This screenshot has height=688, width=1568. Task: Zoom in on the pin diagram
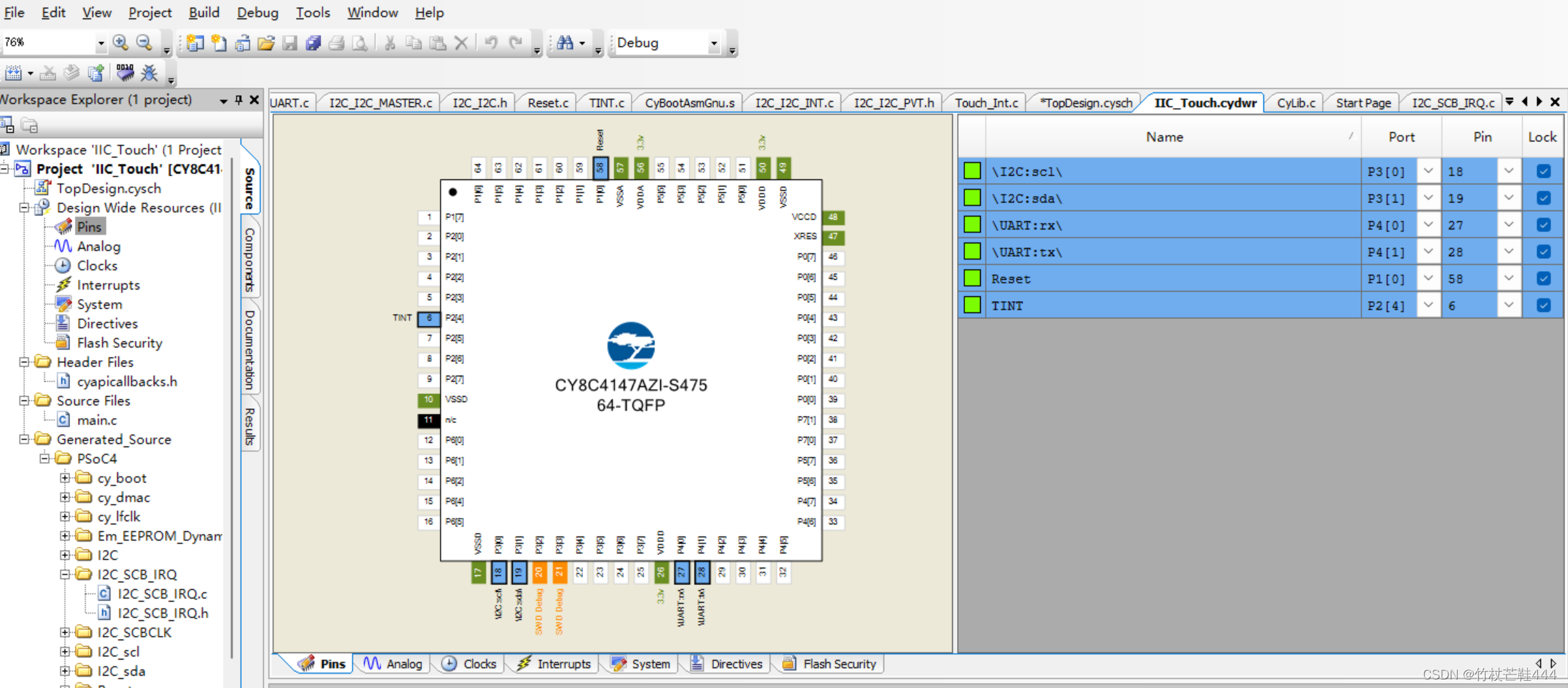tap(120, 42)
